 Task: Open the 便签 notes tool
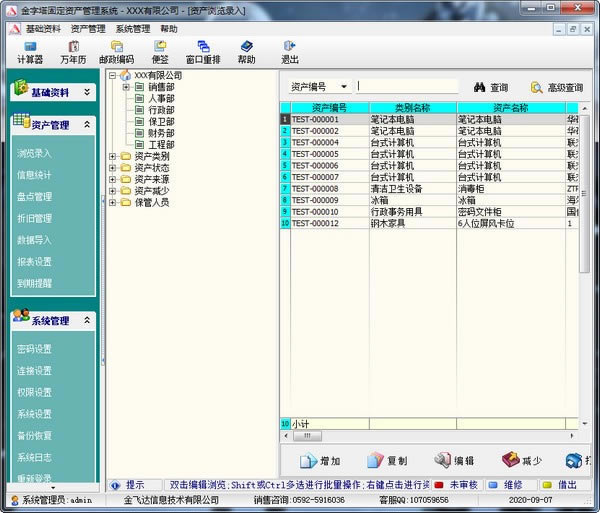click(x=160, y=51)
